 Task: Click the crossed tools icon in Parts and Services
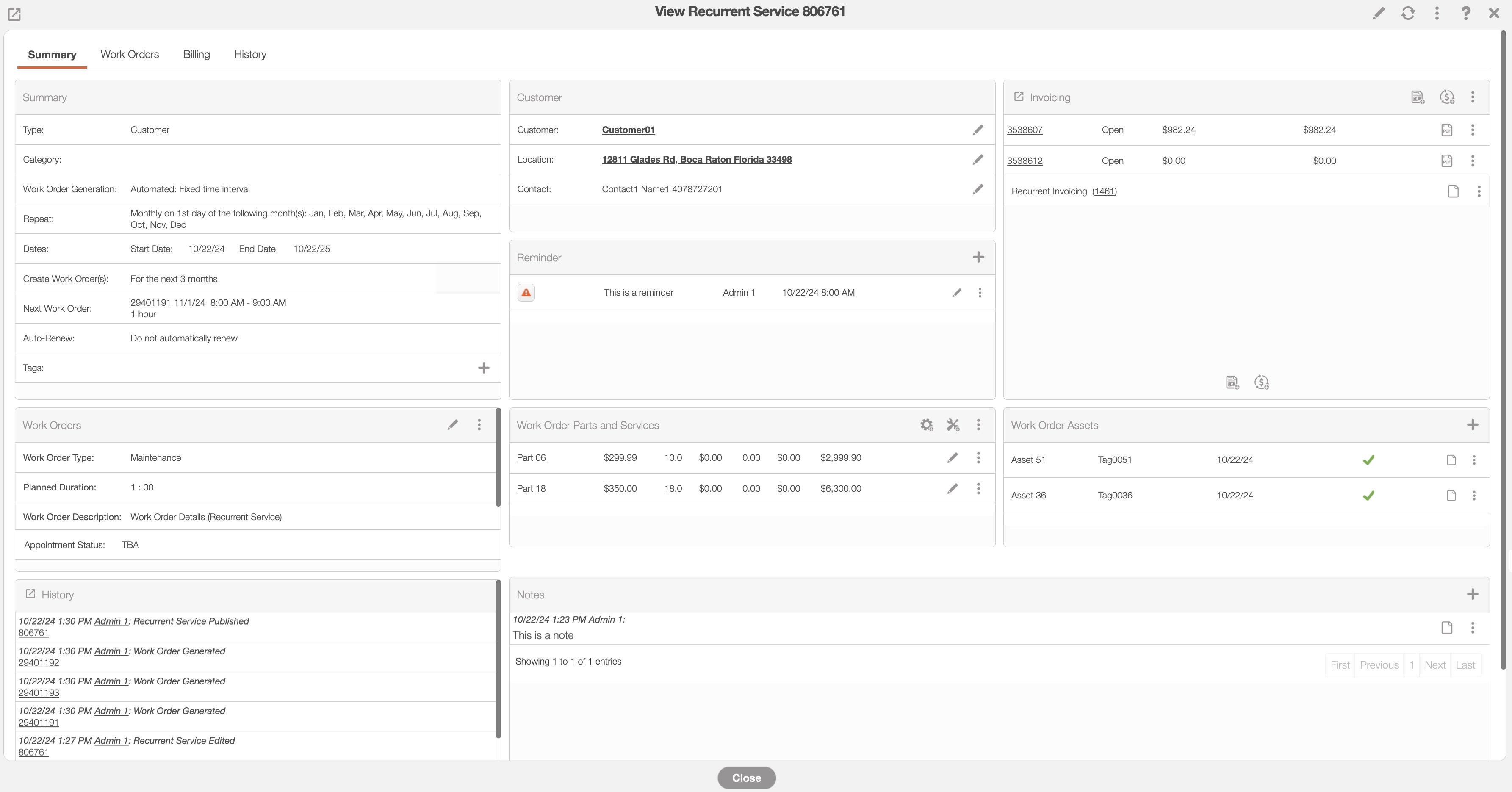(953, 424)
